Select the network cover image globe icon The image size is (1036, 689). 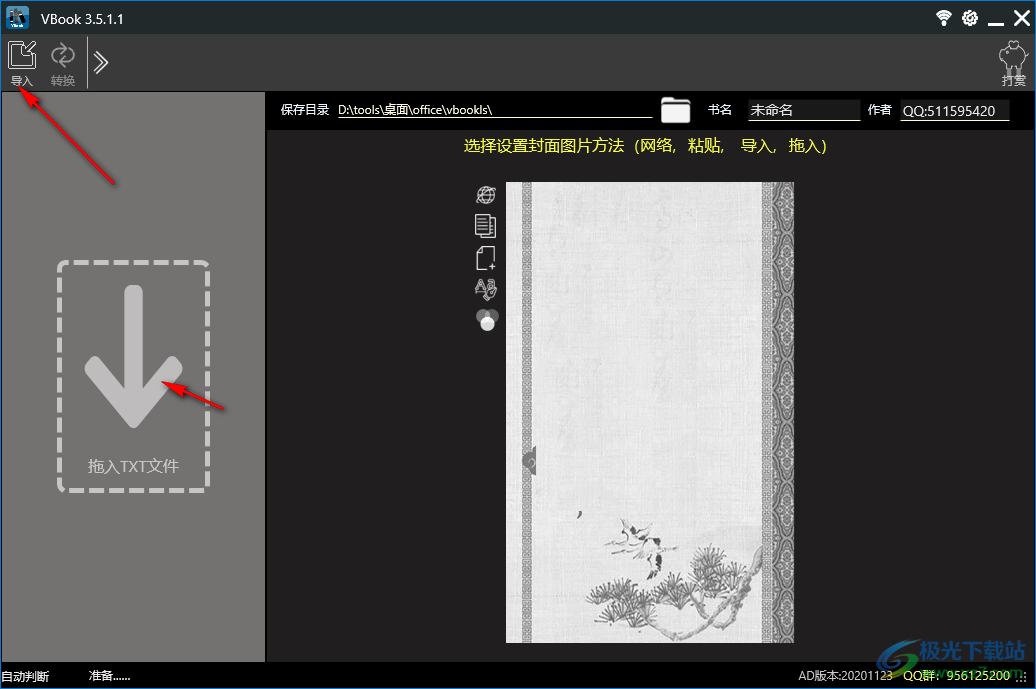[x=486, y=194]
